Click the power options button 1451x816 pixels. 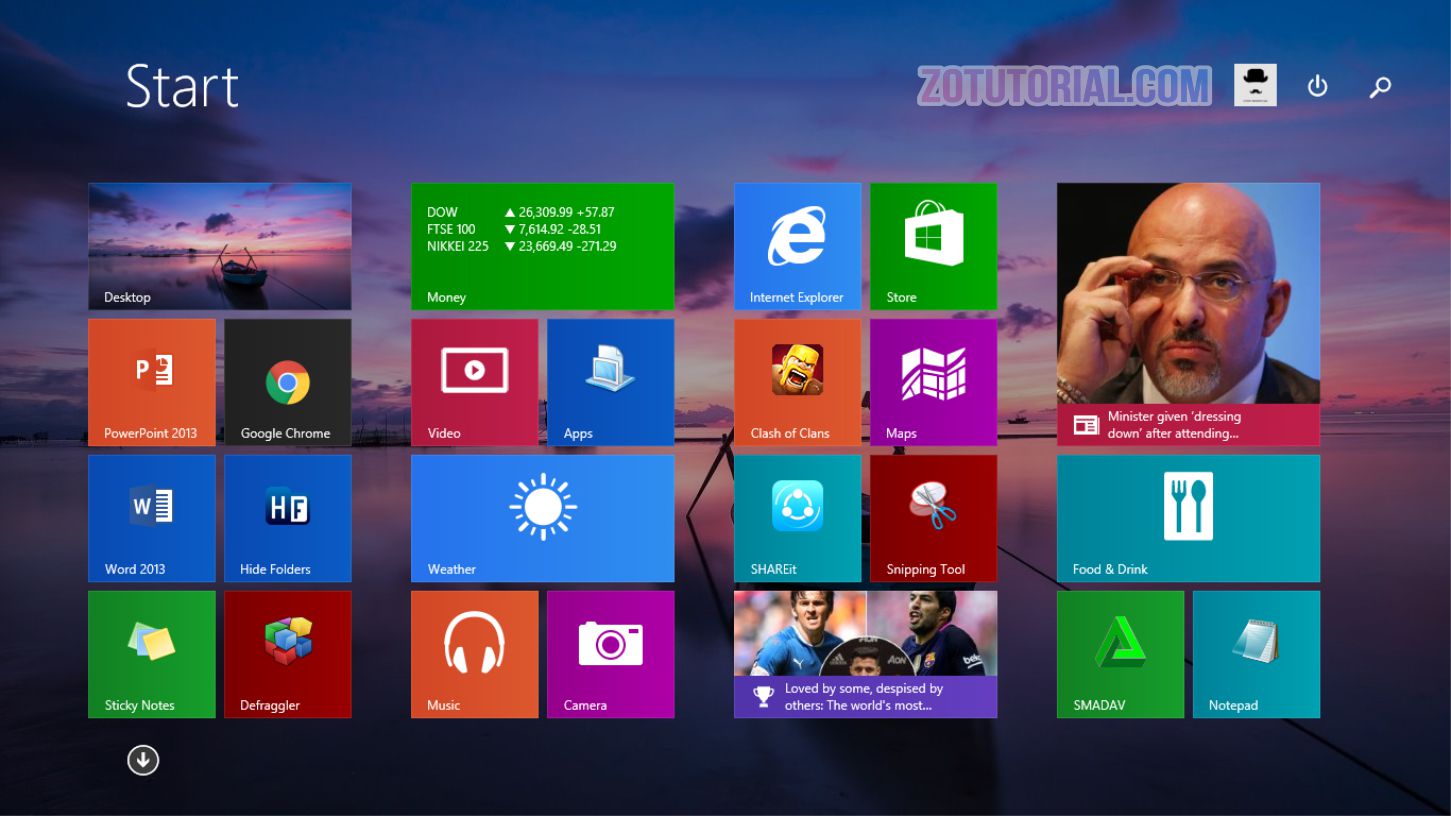point(1318,87)
